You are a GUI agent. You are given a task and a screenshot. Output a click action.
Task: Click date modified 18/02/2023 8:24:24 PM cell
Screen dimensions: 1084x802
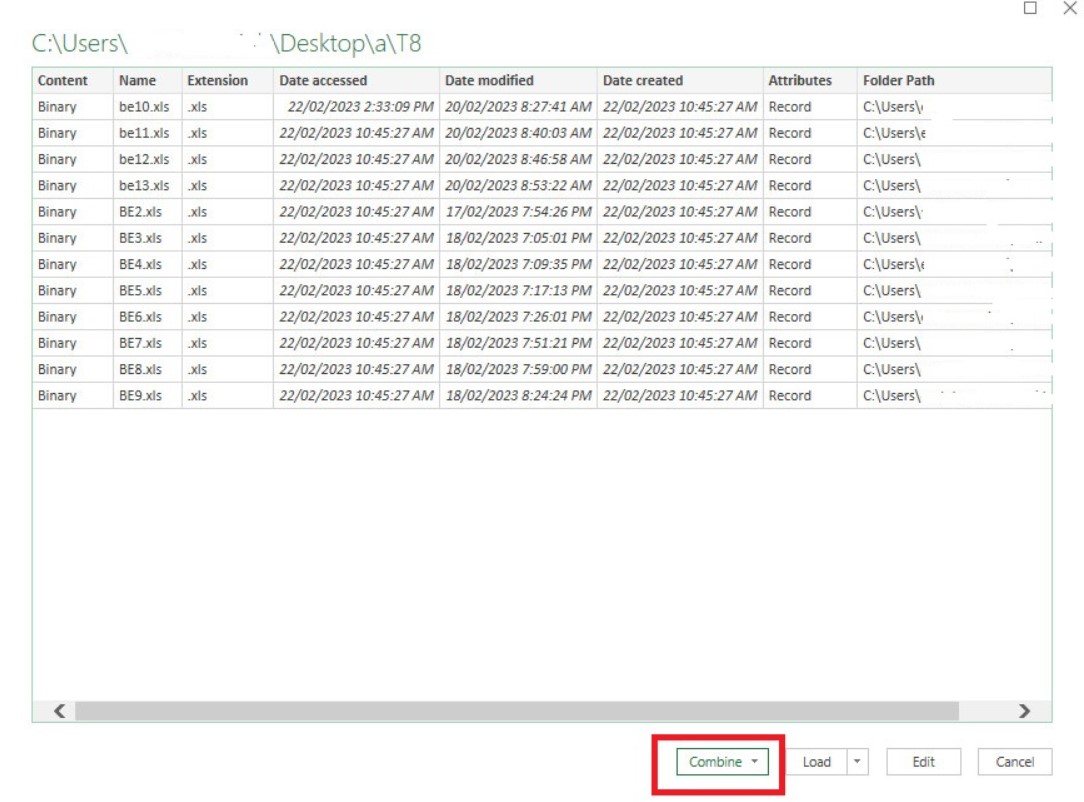coord(518,395)
